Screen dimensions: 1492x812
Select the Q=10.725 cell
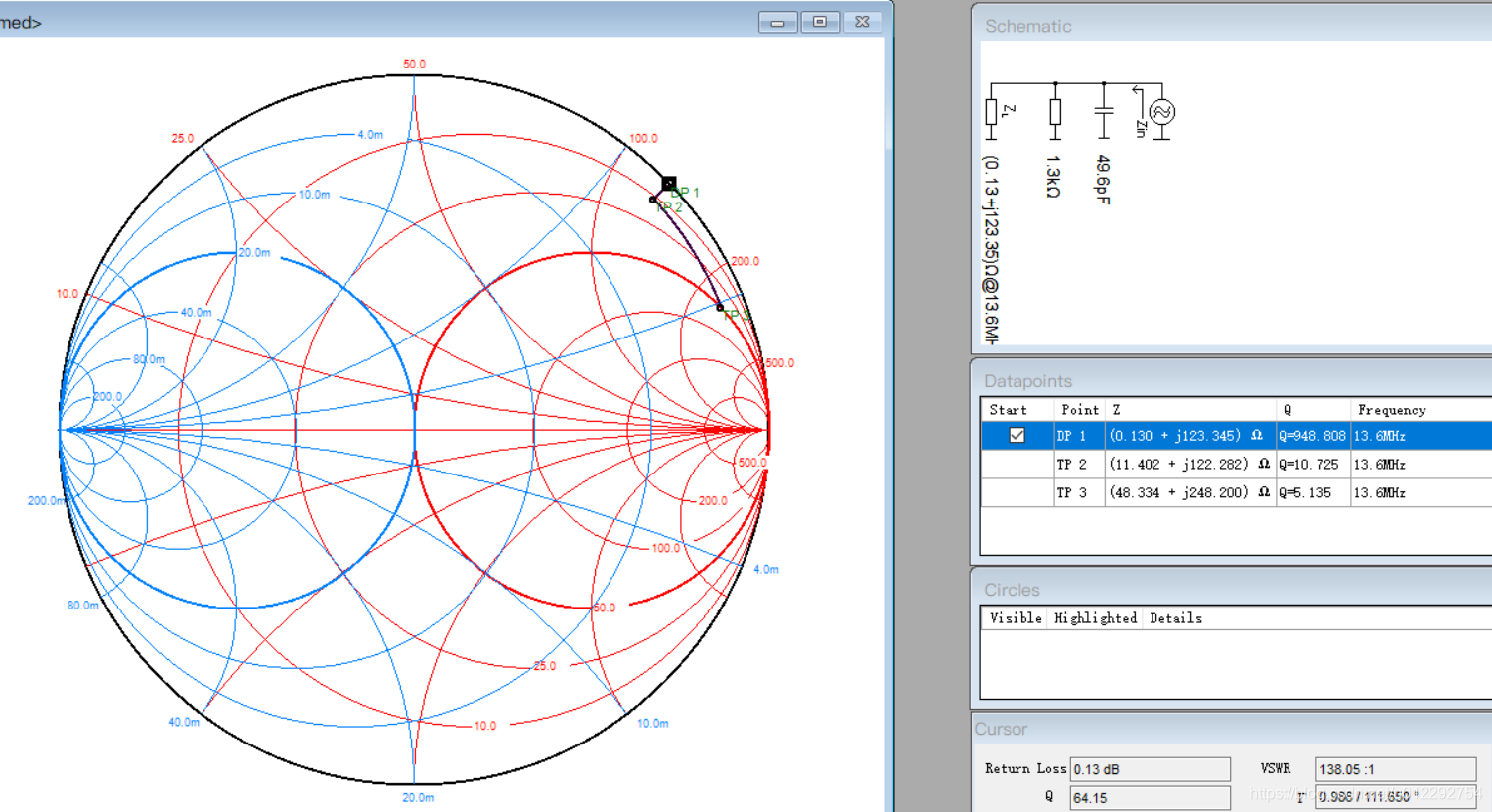(x=1313, y=464)
